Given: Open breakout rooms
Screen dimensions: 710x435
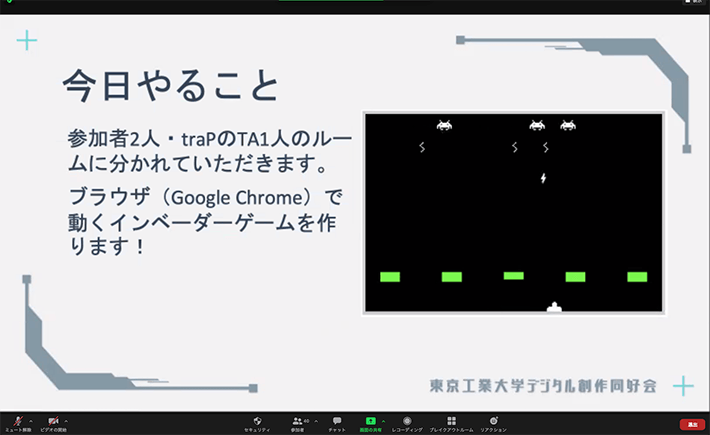Looking at the screenshot, I should [x=451, y=421].
